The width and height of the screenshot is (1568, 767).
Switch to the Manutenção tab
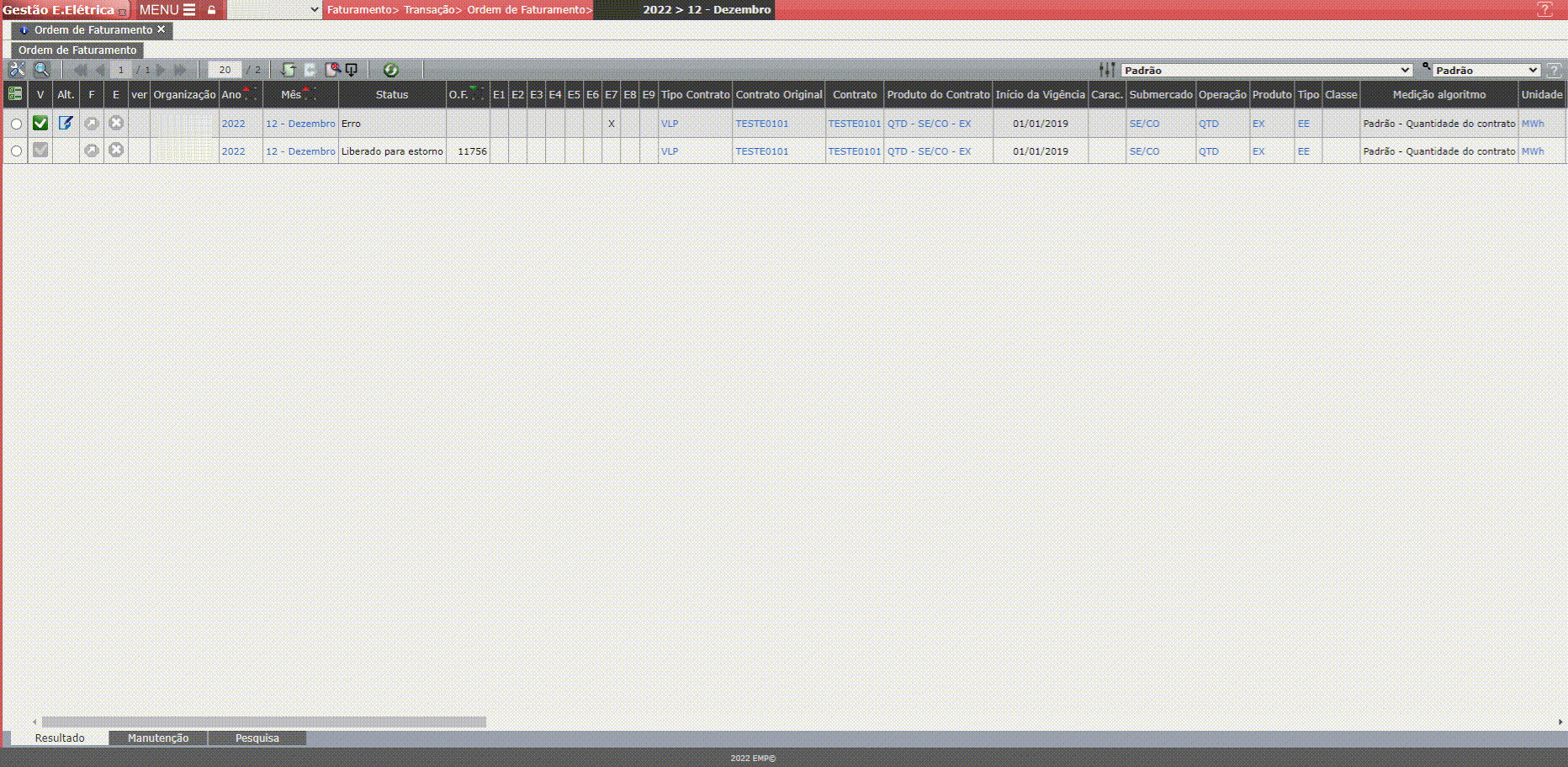[x=158, y=738]
